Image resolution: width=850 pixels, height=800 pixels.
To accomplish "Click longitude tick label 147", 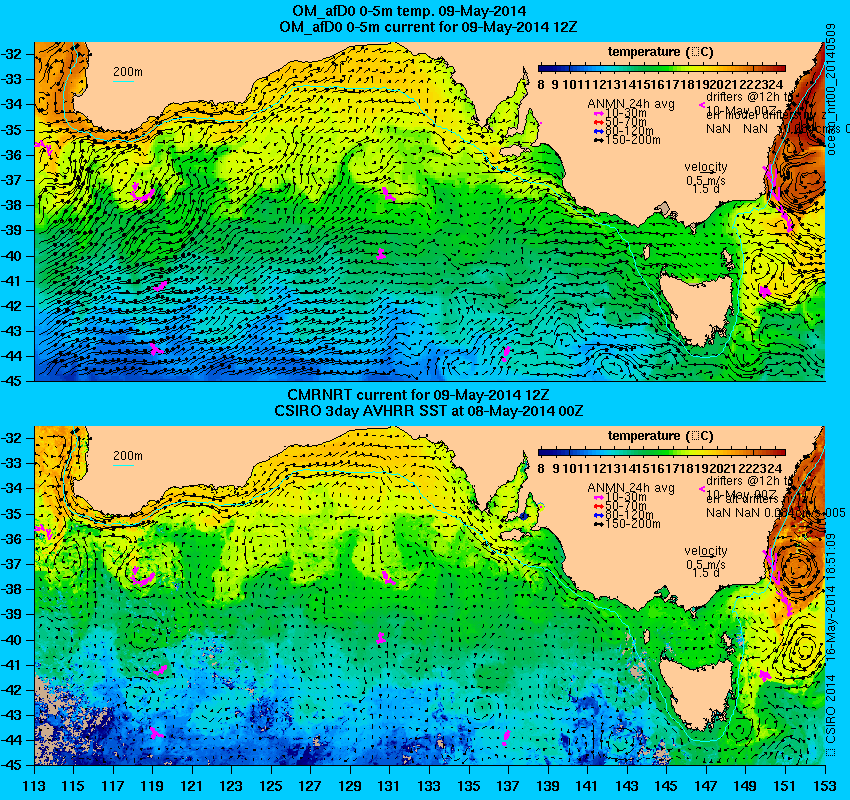I will (705, 786).
